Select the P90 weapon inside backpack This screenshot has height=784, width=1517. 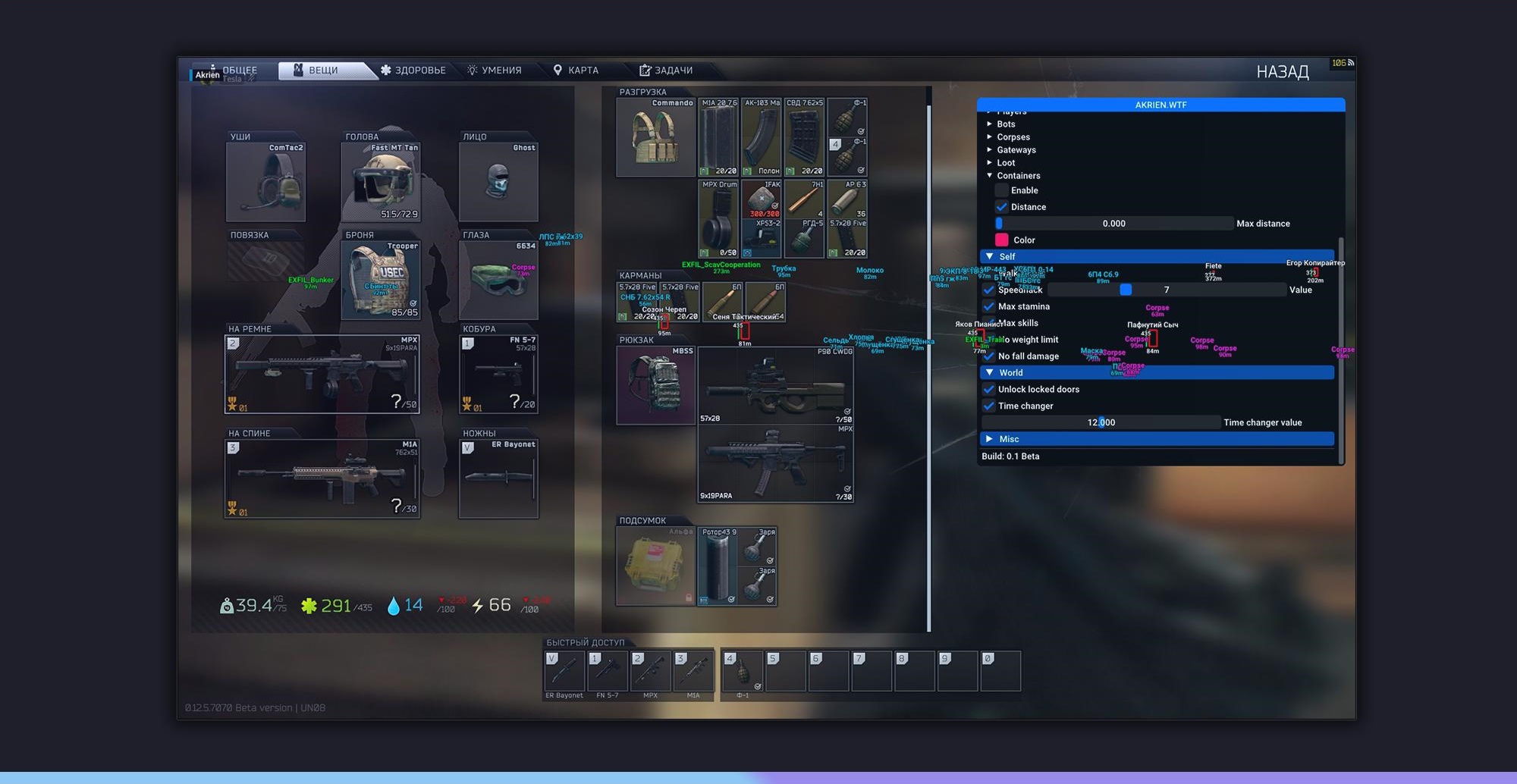[776, 385]
